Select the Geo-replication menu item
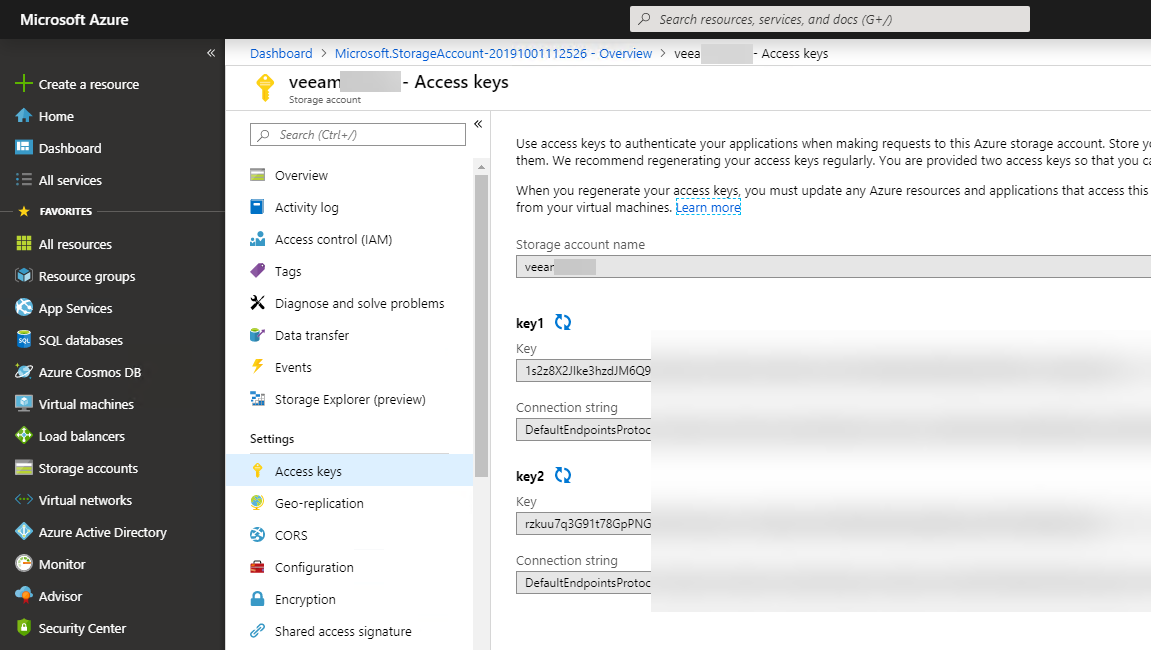The image size is (1151, 650). [349, 503]
